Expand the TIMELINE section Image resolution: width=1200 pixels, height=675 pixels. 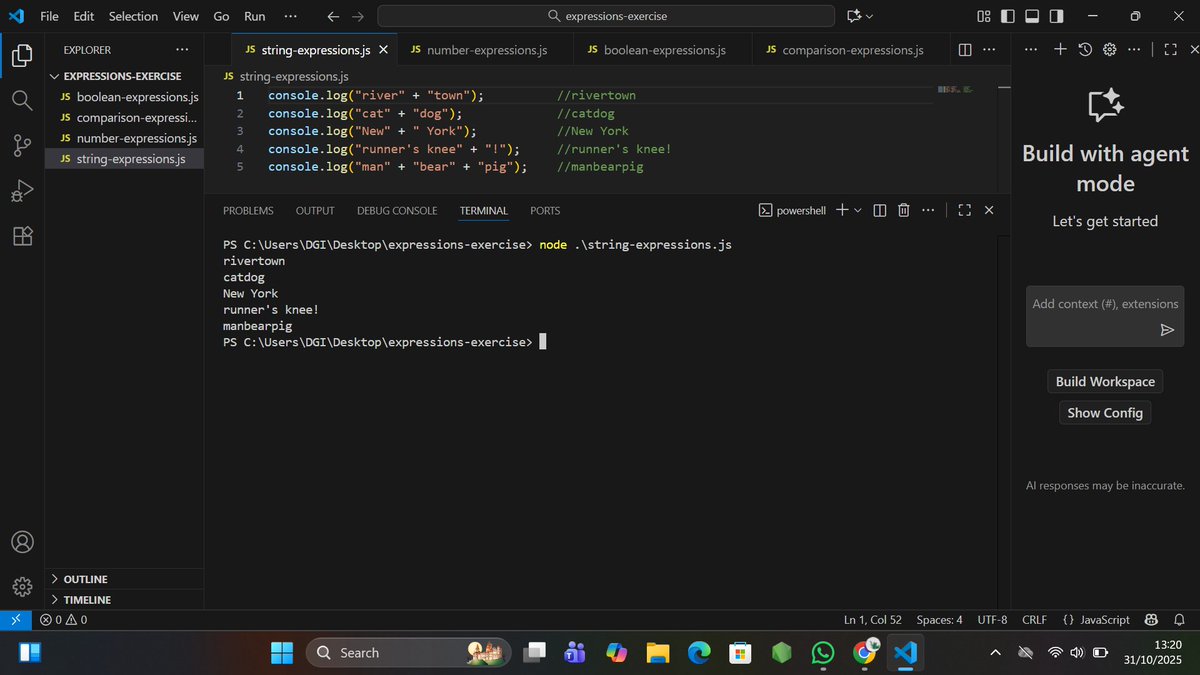point(85,599)
